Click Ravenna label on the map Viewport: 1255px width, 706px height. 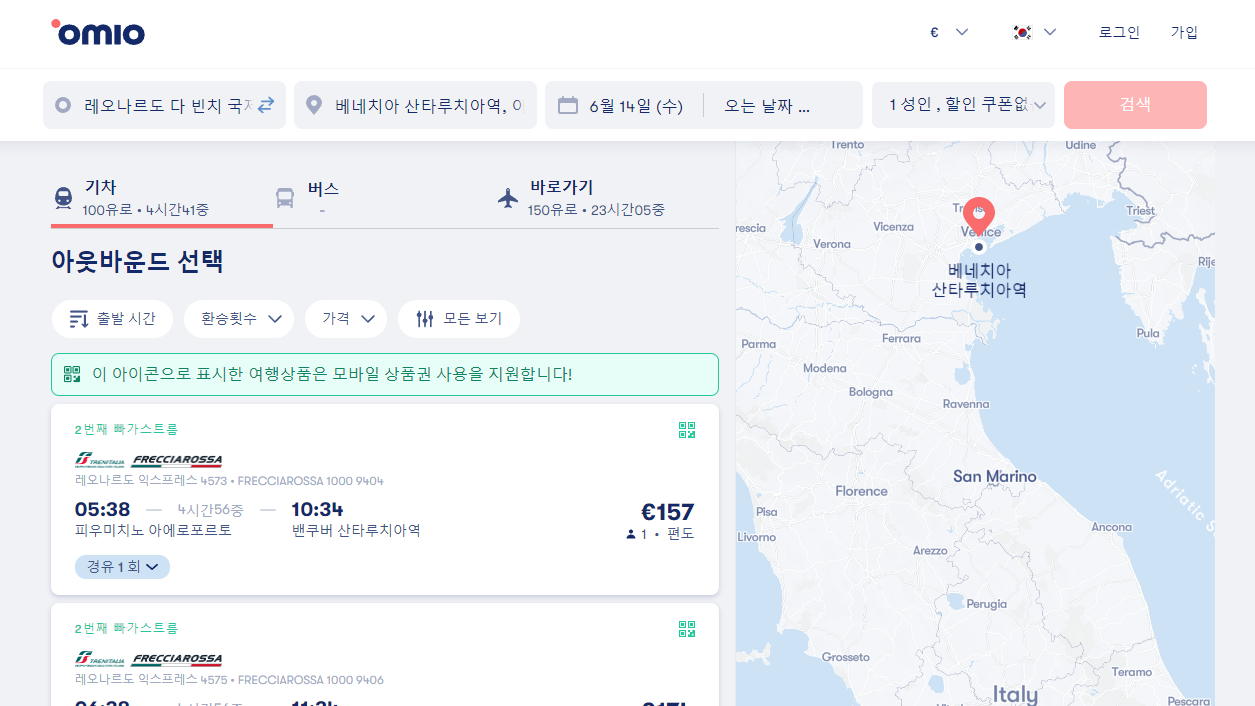coord(966,404)
